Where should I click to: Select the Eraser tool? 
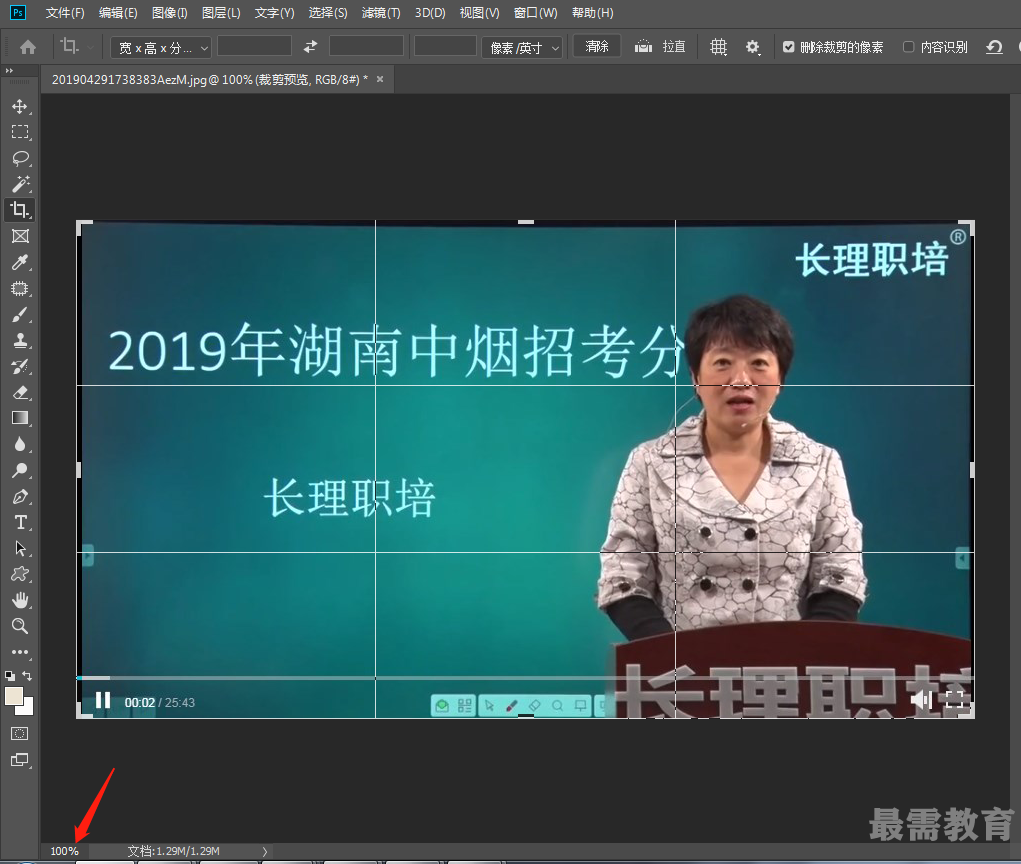pyautogui.click(x=20, y=393)
